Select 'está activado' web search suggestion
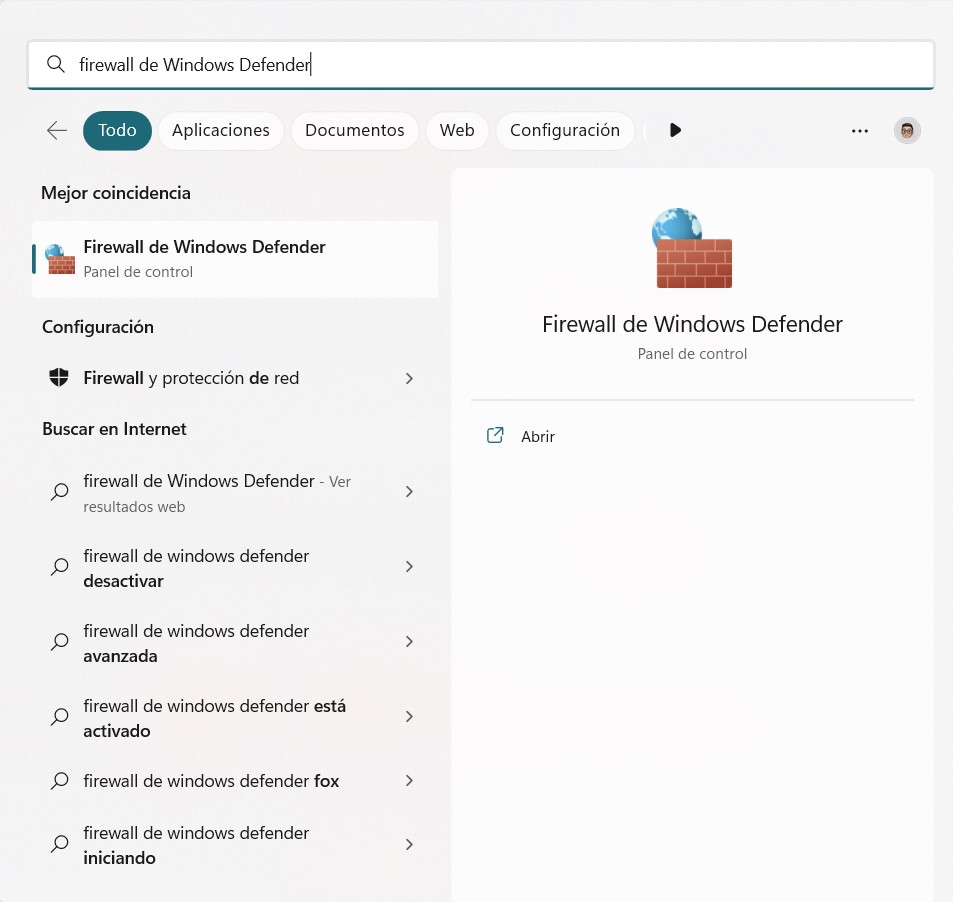Screen dimensions: 953x902 pos(214,718)
